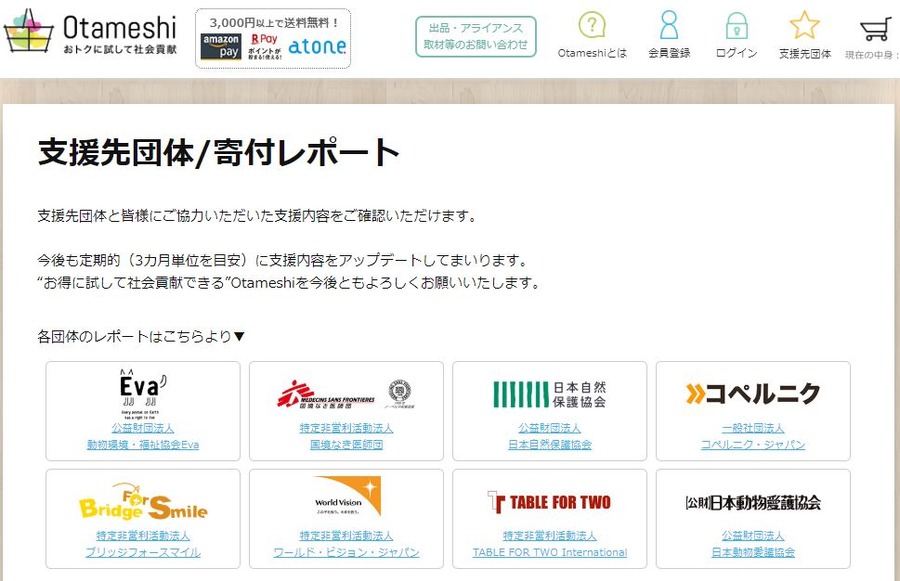Image resolution: width=900 pixels, height=581 pixels.
Task: Click the Amazon Pay badge
Action: click(x=221, y=47)
